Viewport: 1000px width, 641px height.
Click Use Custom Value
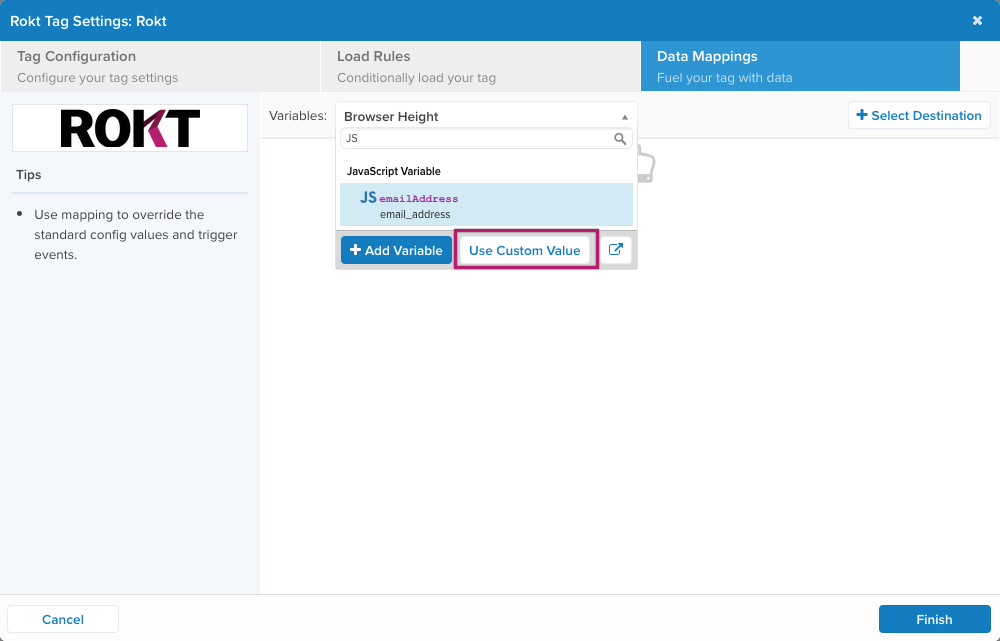pyautogui.click(x=525, y=250)
